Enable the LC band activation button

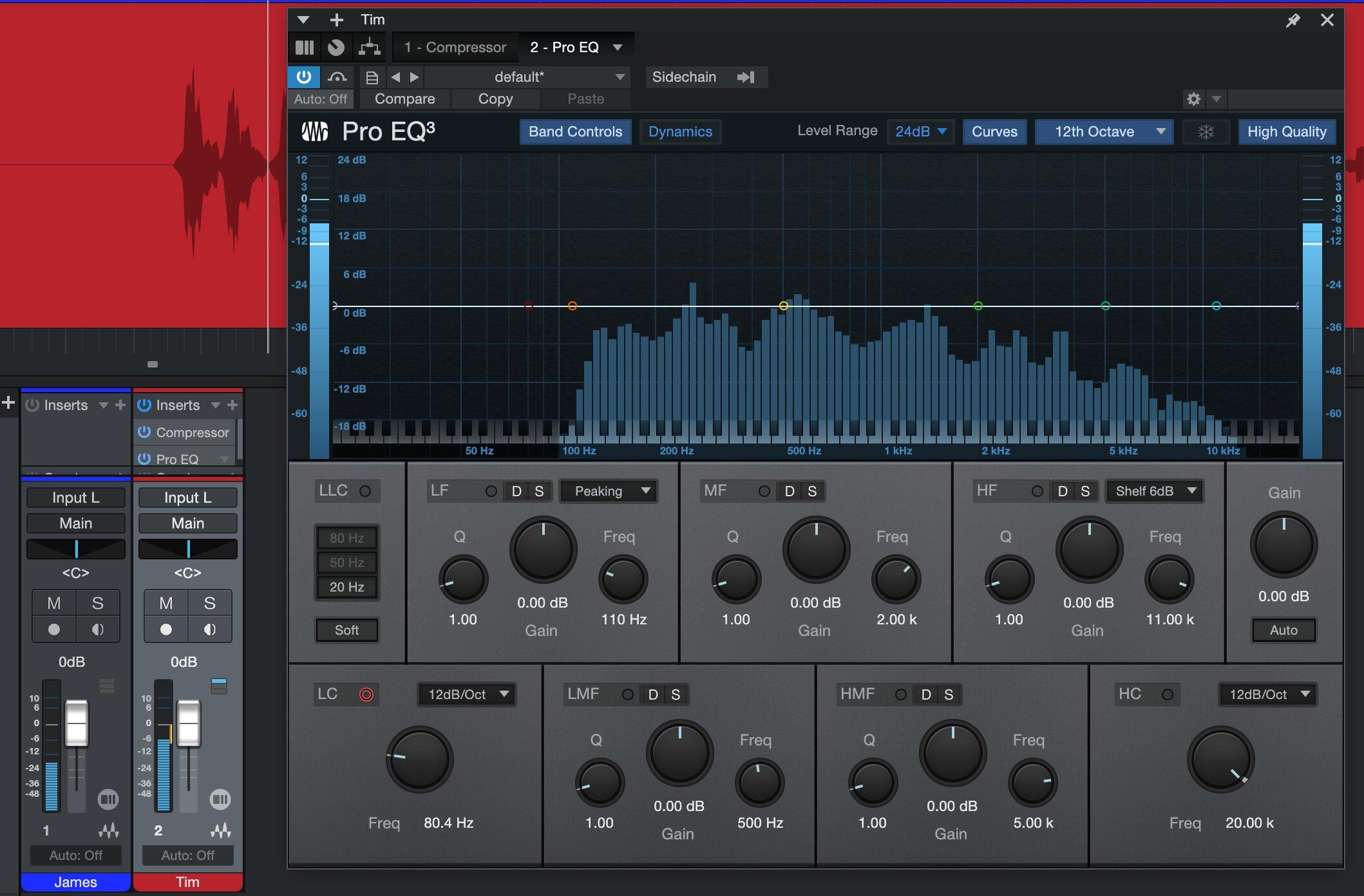[x=366, y=695]
